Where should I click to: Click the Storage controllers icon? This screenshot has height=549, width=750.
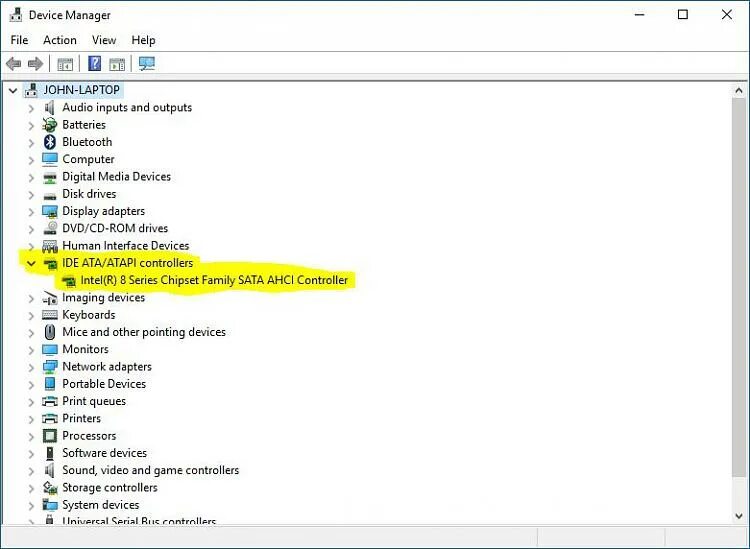click(50, 487)
